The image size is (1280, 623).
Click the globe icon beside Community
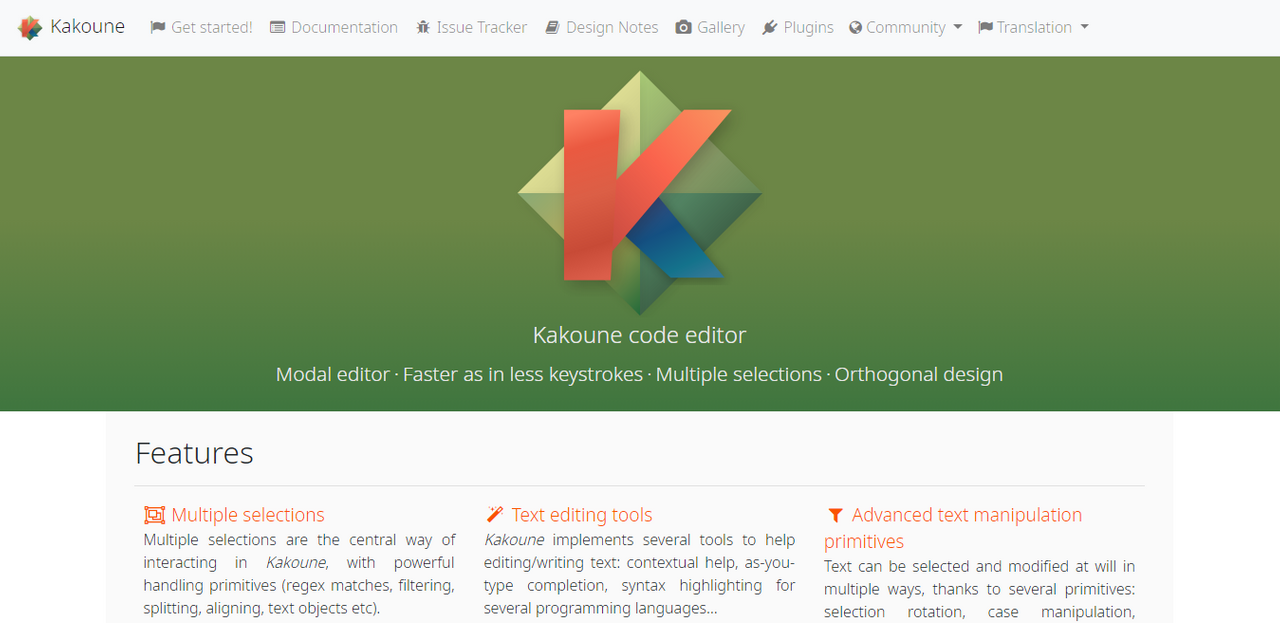[856, 28]
